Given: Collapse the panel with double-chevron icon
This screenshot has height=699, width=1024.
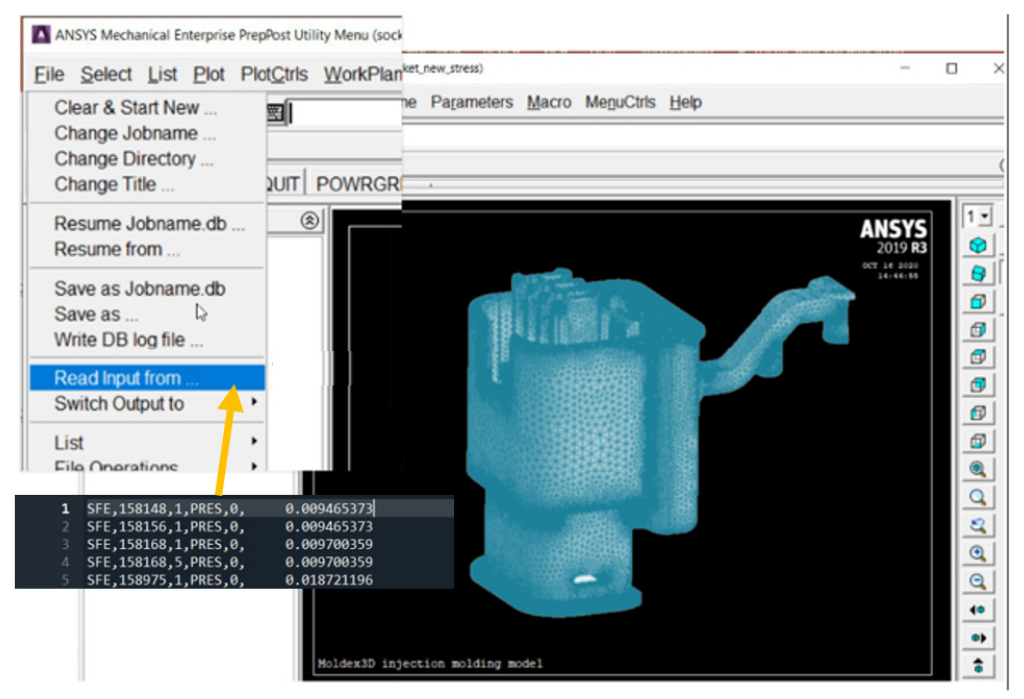Looking at the screenshot, I should pyautogui.click(x=310, y=221).
